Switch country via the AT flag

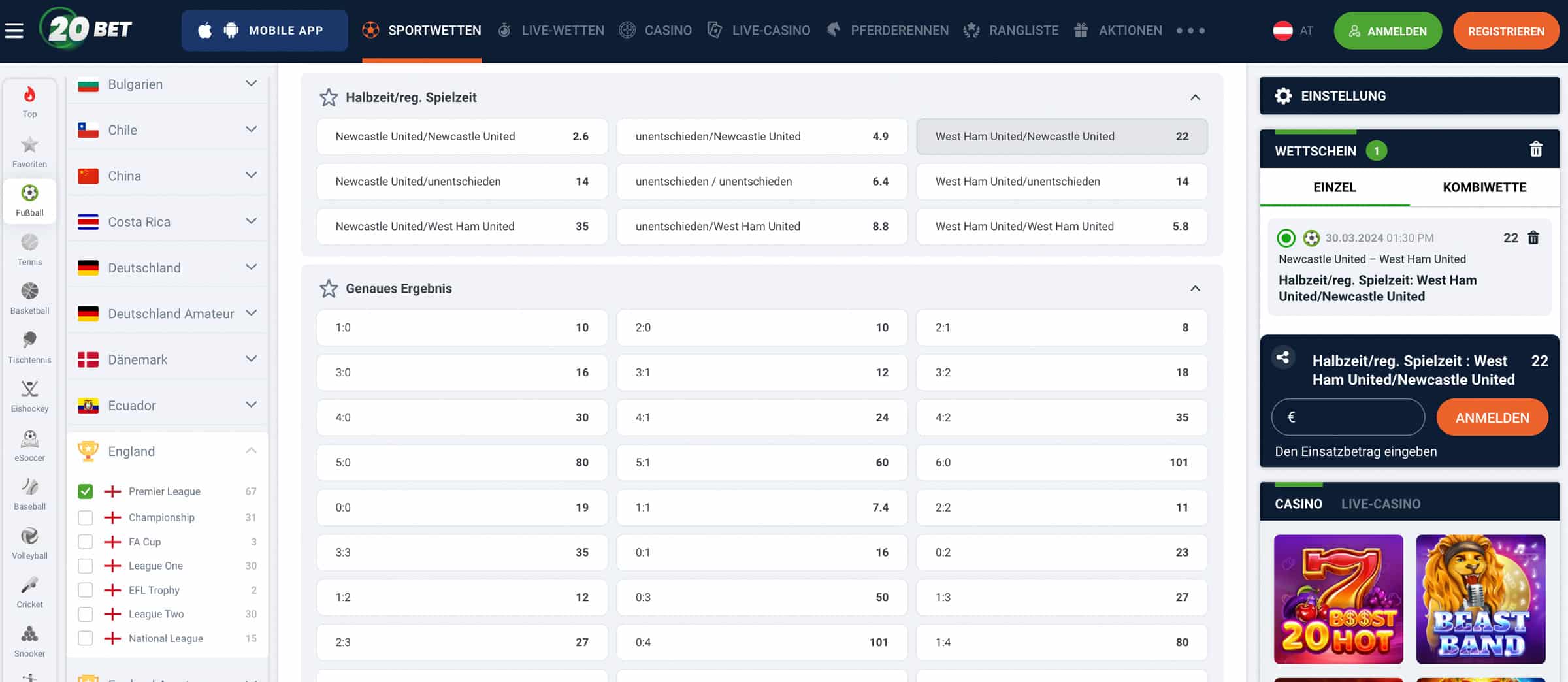click(1282, 31)
